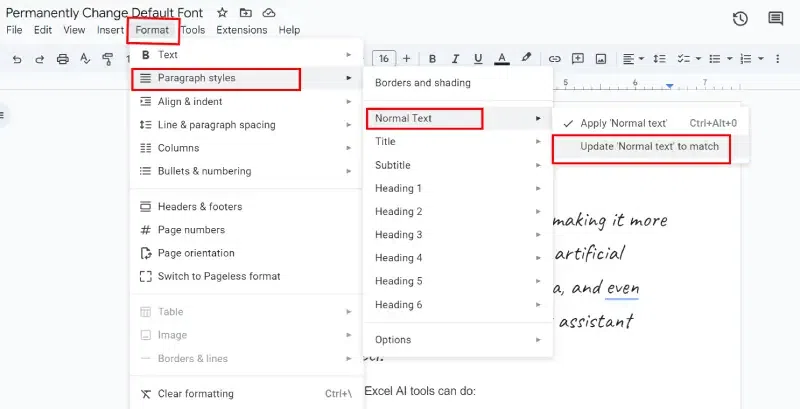800x409 pixels.
Task: Open the Insert menu
Action: point(110,30)
